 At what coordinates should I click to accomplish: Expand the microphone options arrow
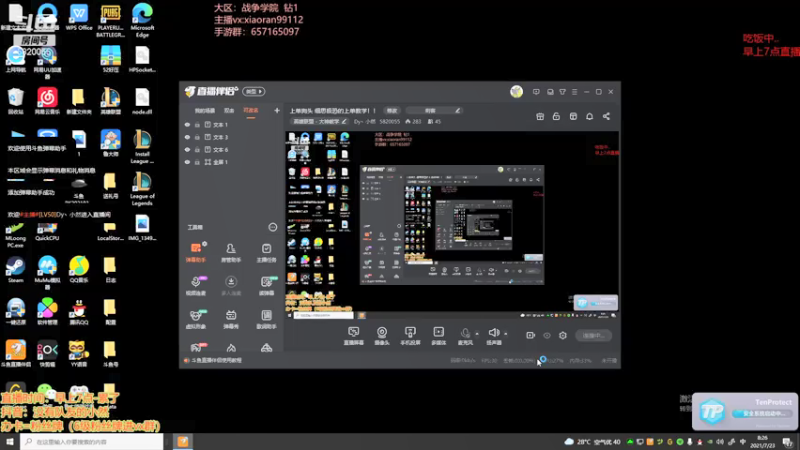[477, 334]
